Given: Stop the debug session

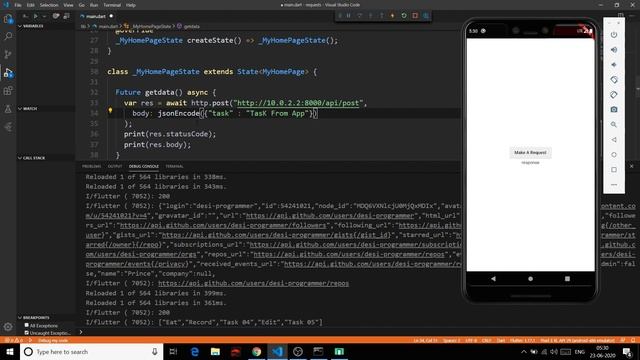Looking at the screenshot, I should pos(415,16).
